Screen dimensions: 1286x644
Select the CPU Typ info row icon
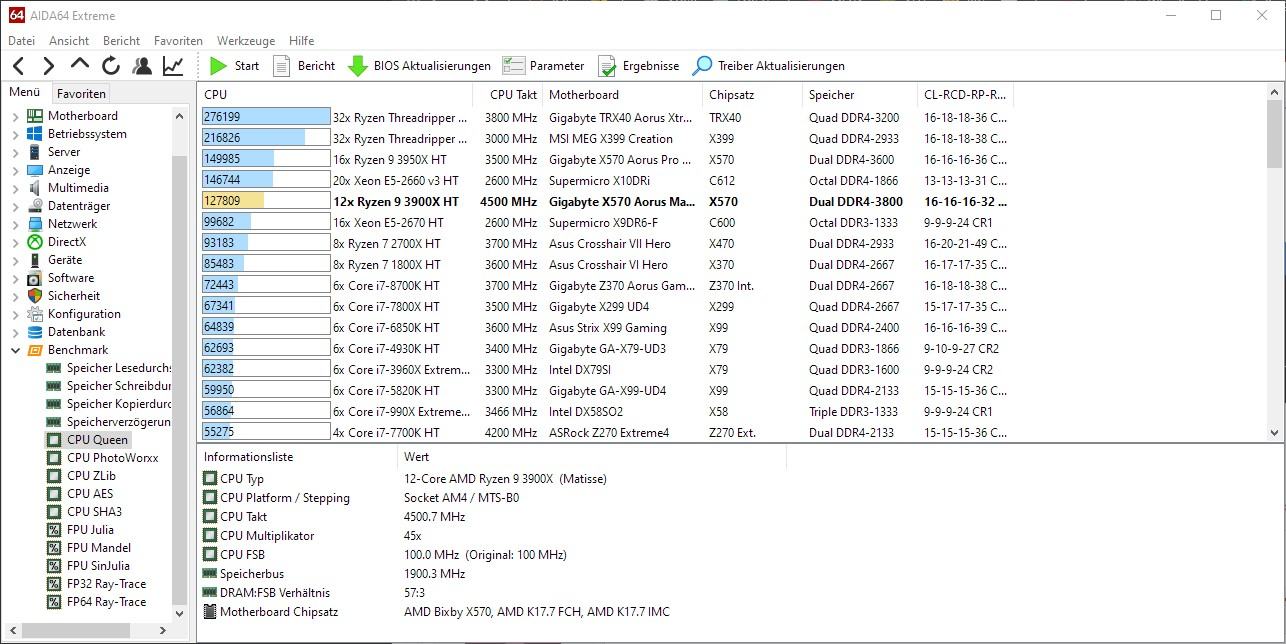tap(210, 479)
